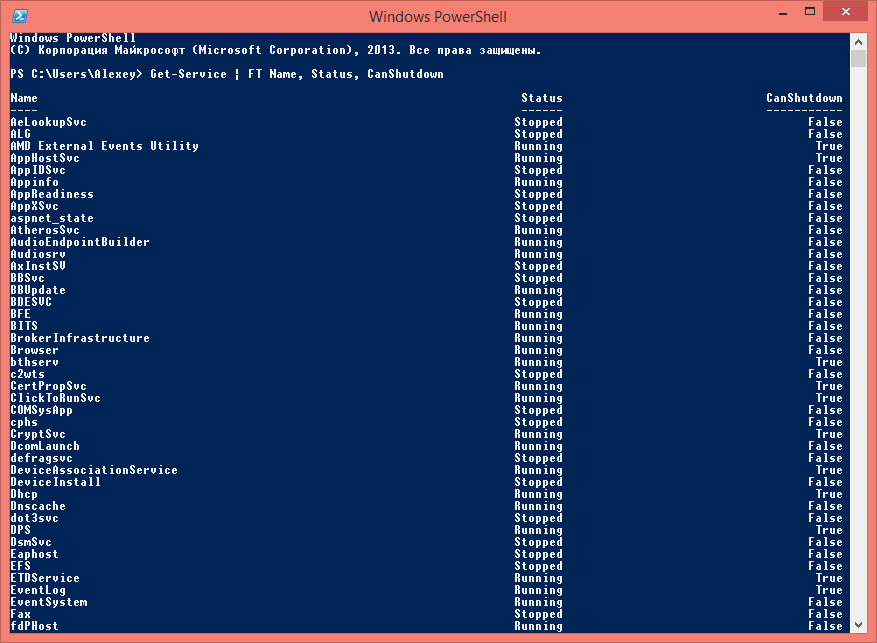The image size is (877, 643).
Task: Select the AudioEndpointBuilder service name
Action: tap(80, 242)
